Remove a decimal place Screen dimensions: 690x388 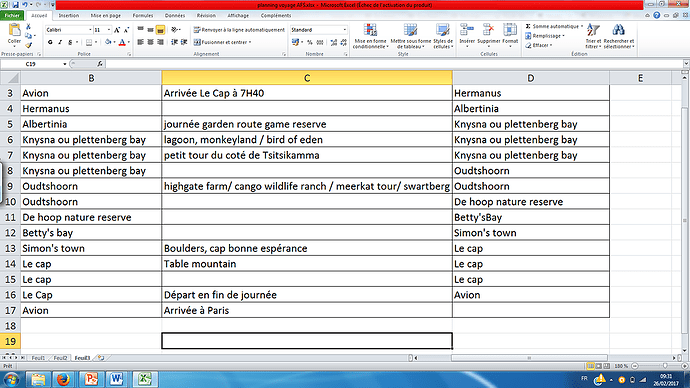344,42
